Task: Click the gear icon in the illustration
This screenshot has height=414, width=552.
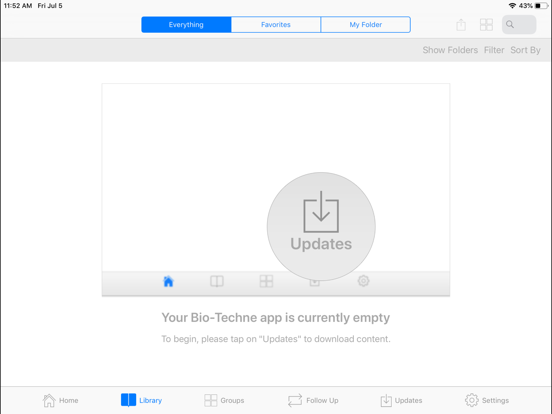Action: point(363,281)
